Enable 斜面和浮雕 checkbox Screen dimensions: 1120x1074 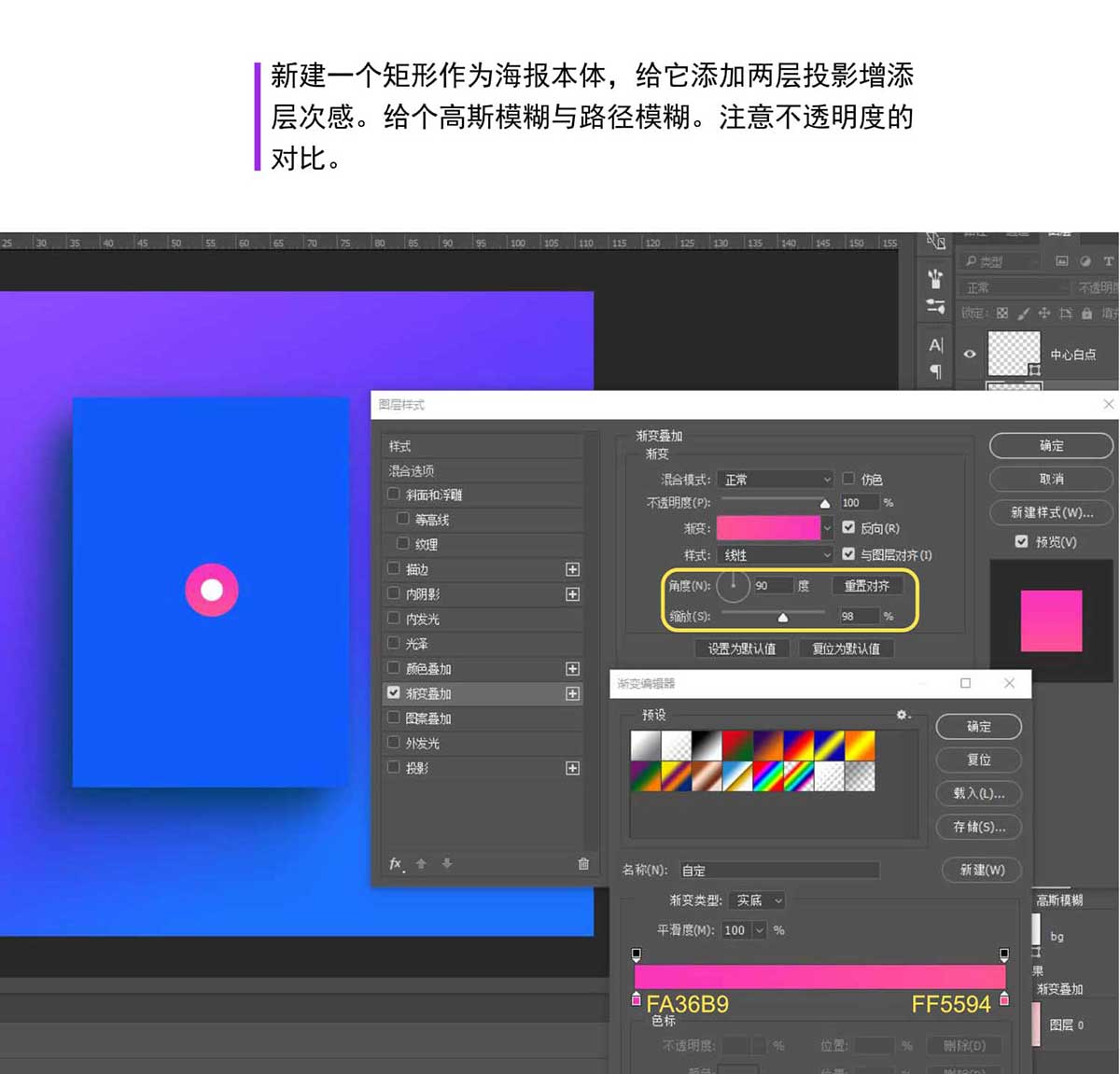(x=393, y=495)
